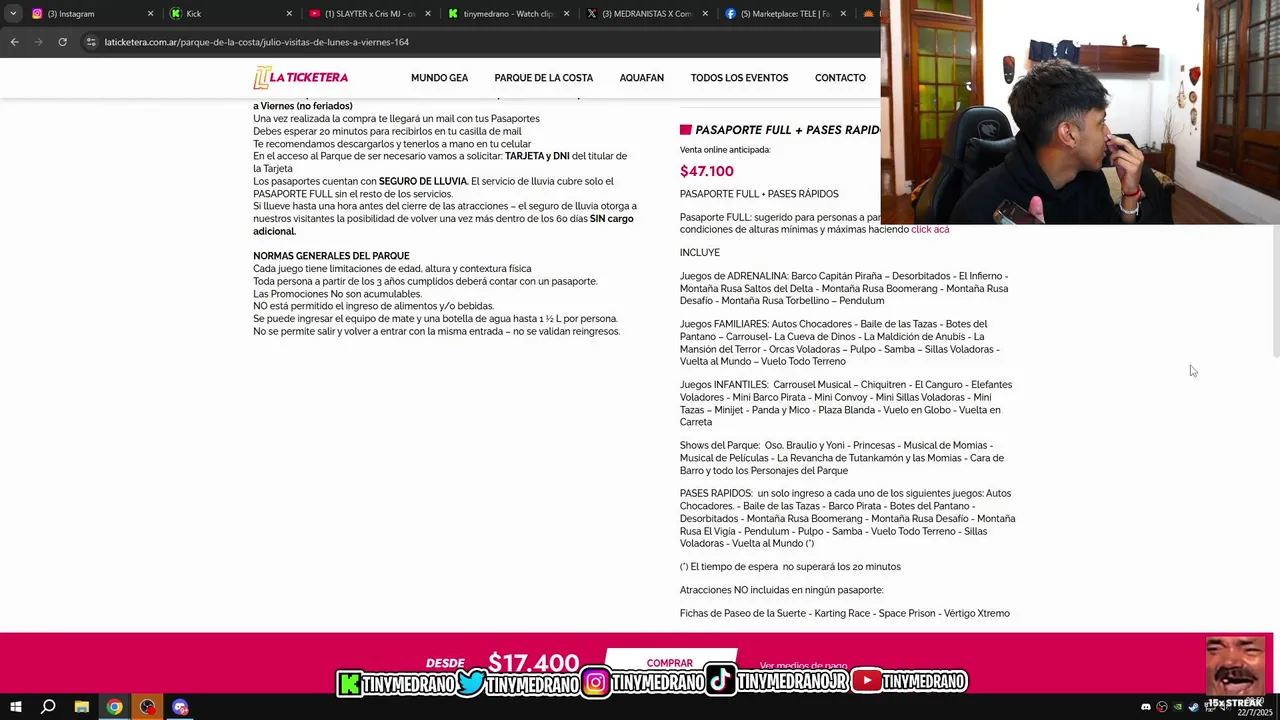Click the browser back arrow

[x=14, y=42]
